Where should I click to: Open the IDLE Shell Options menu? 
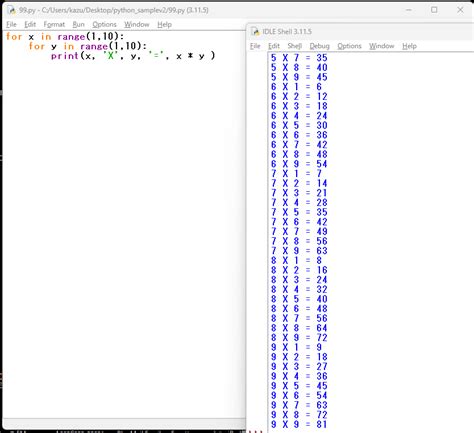pos(349,46)
